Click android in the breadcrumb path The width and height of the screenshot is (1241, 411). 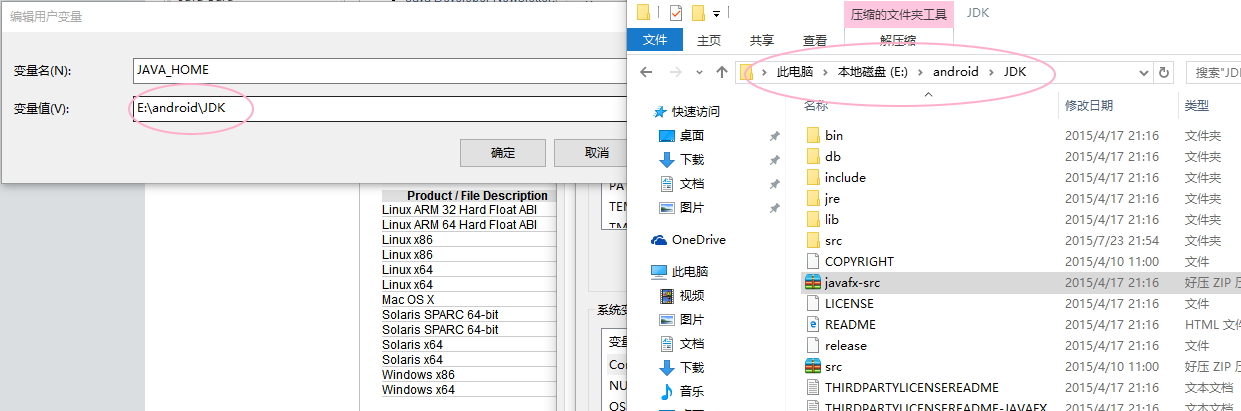(957, 72)
